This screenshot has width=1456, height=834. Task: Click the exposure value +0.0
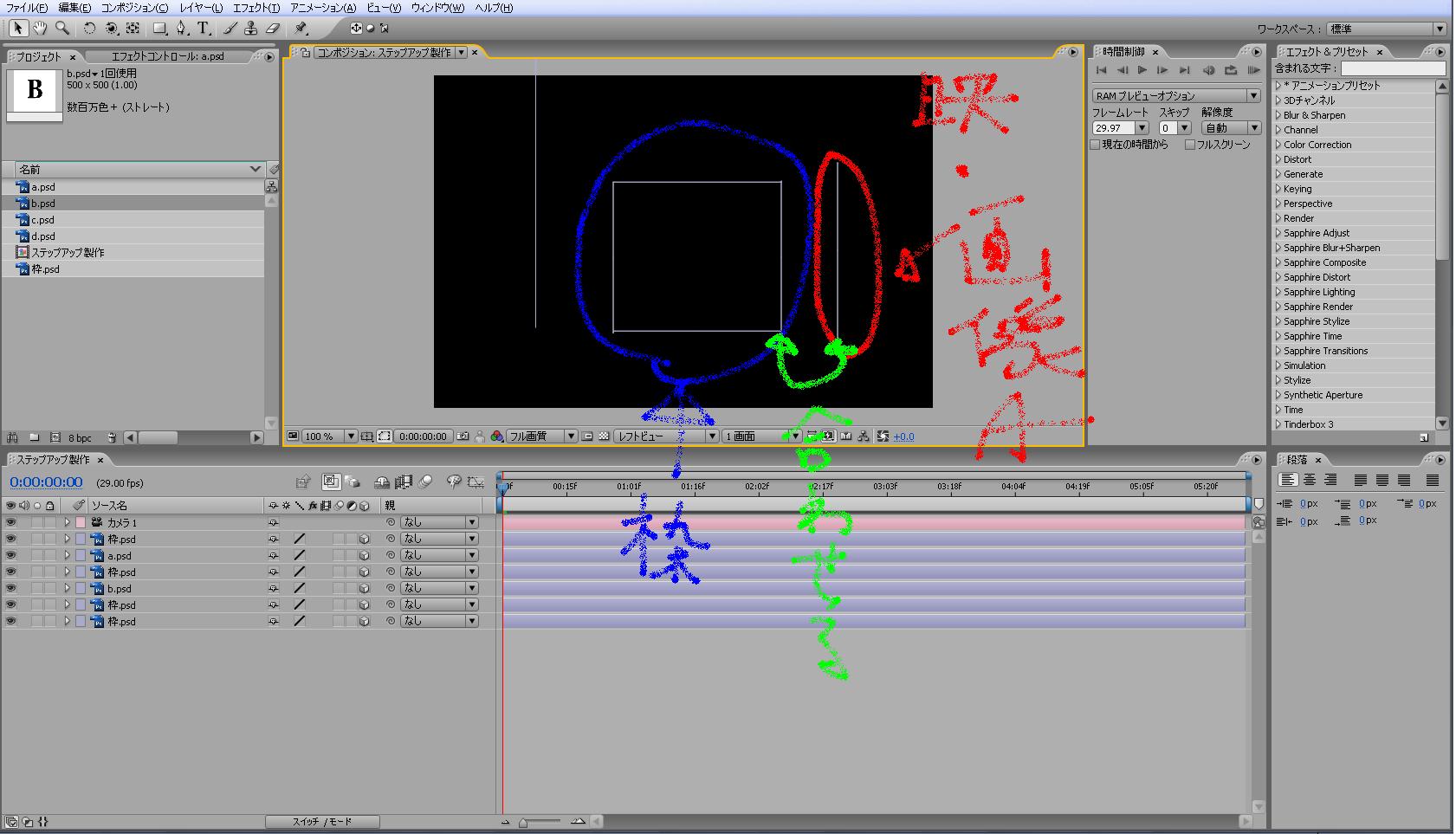click(x=903, y=436)
